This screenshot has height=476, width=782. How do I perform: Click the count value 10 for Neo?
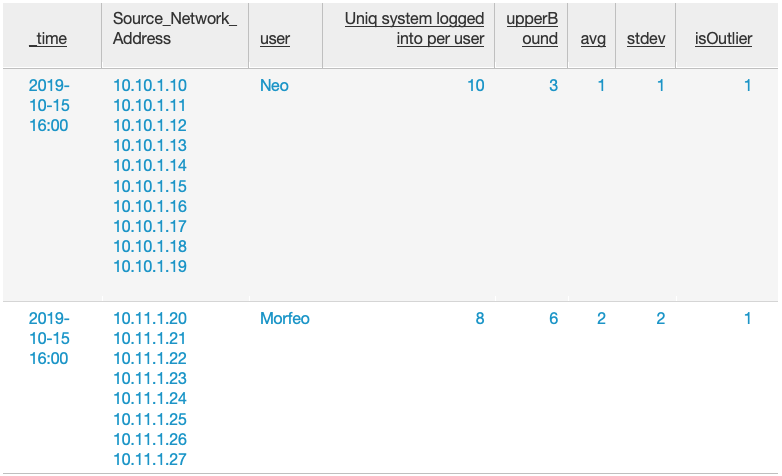[476, 85]
